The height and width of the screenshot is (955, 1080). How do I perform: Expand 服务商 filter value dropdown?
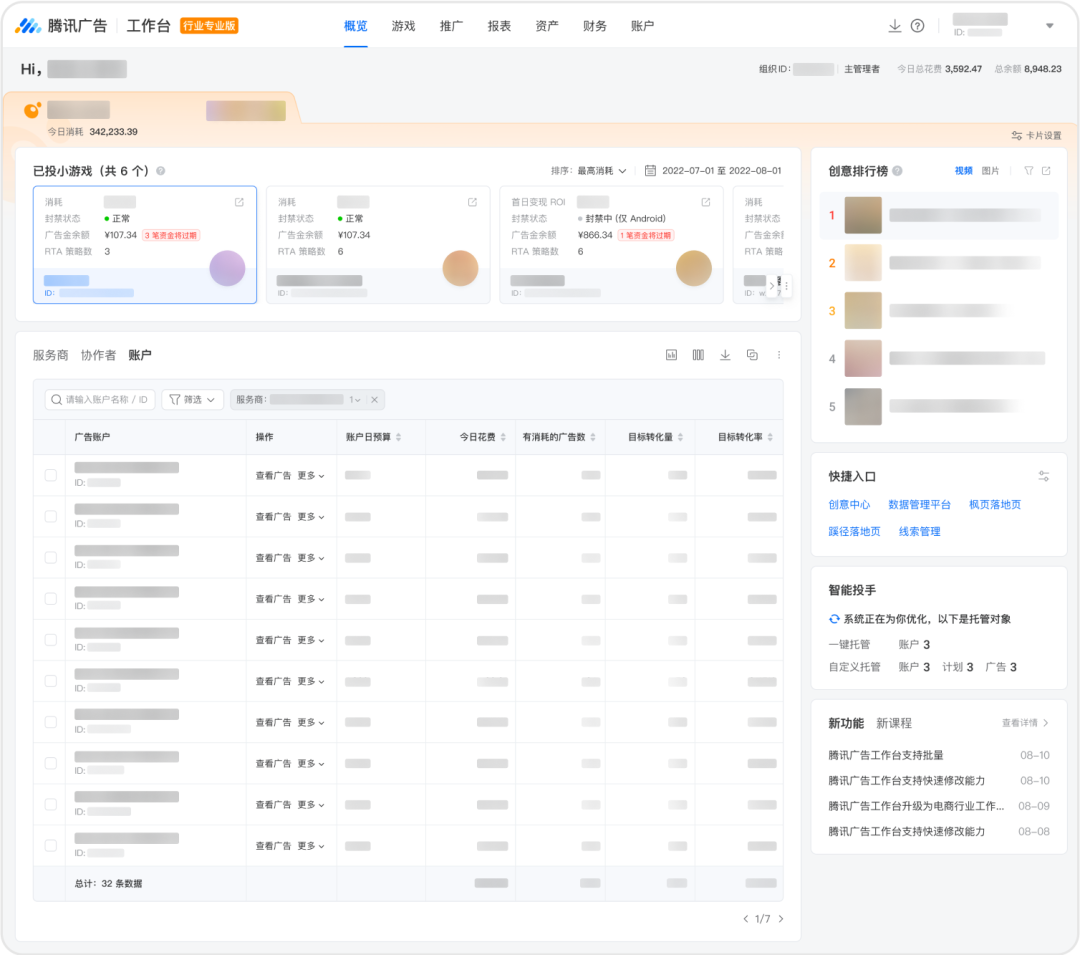pyautogui.click(x=355, y=399)
